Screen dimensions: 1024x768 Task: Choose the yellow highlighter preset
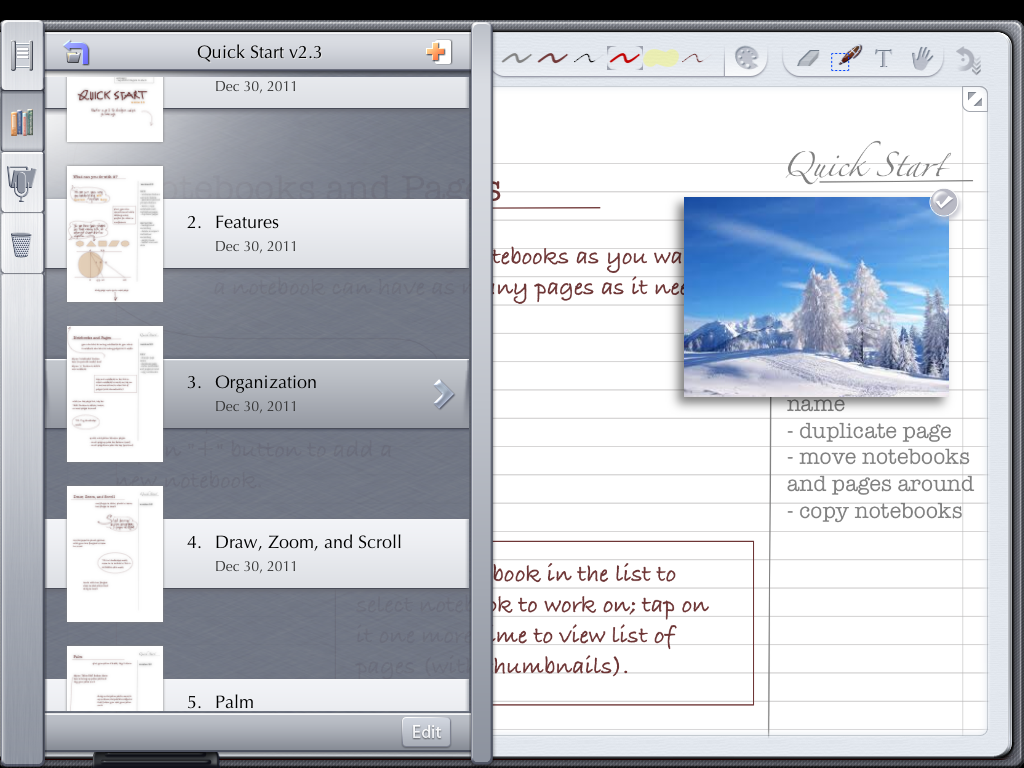pos(661,59)
